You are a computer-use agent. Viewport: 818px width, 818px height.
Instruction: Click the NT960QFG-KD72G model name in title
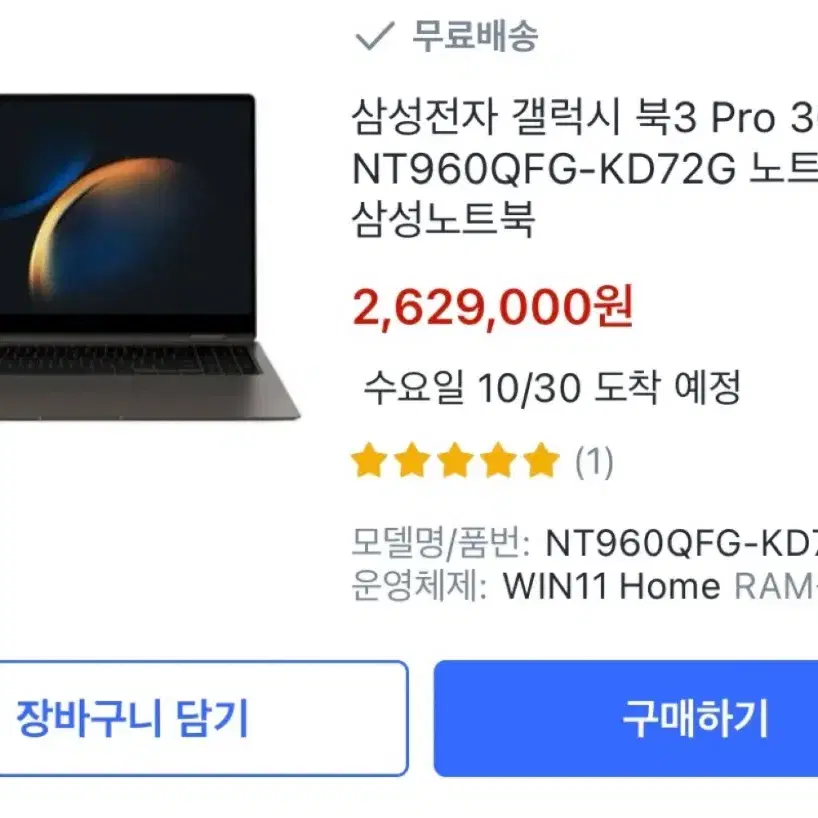pos(544,169)
